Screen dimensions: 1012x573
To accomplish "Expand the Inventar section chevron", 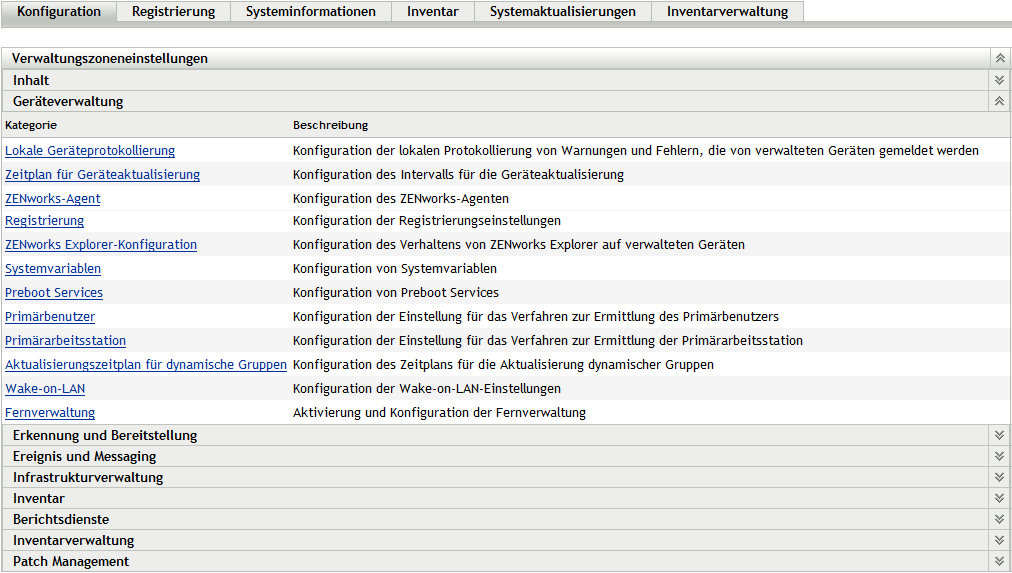I will [x=999, y=498].
